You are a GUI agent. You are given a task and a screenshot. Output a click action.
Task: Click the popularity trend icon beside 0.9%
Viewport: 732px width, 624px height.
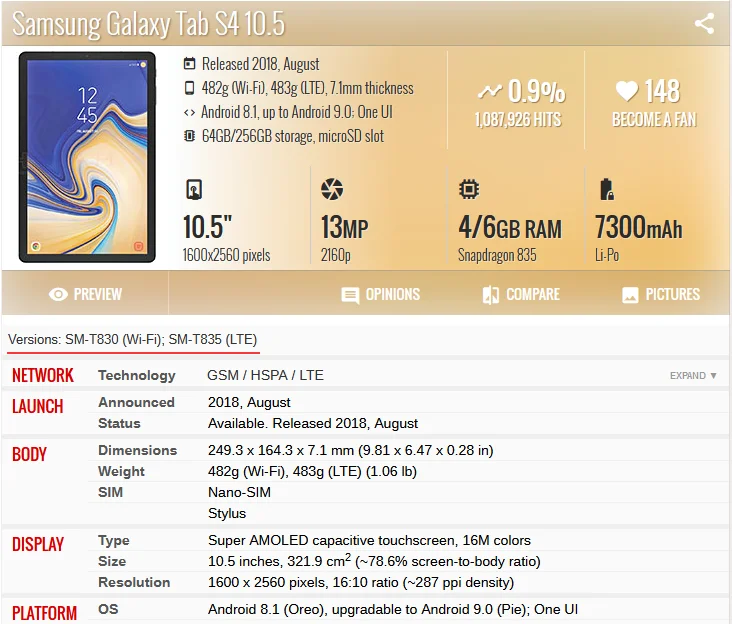click(x=490, y=91)
